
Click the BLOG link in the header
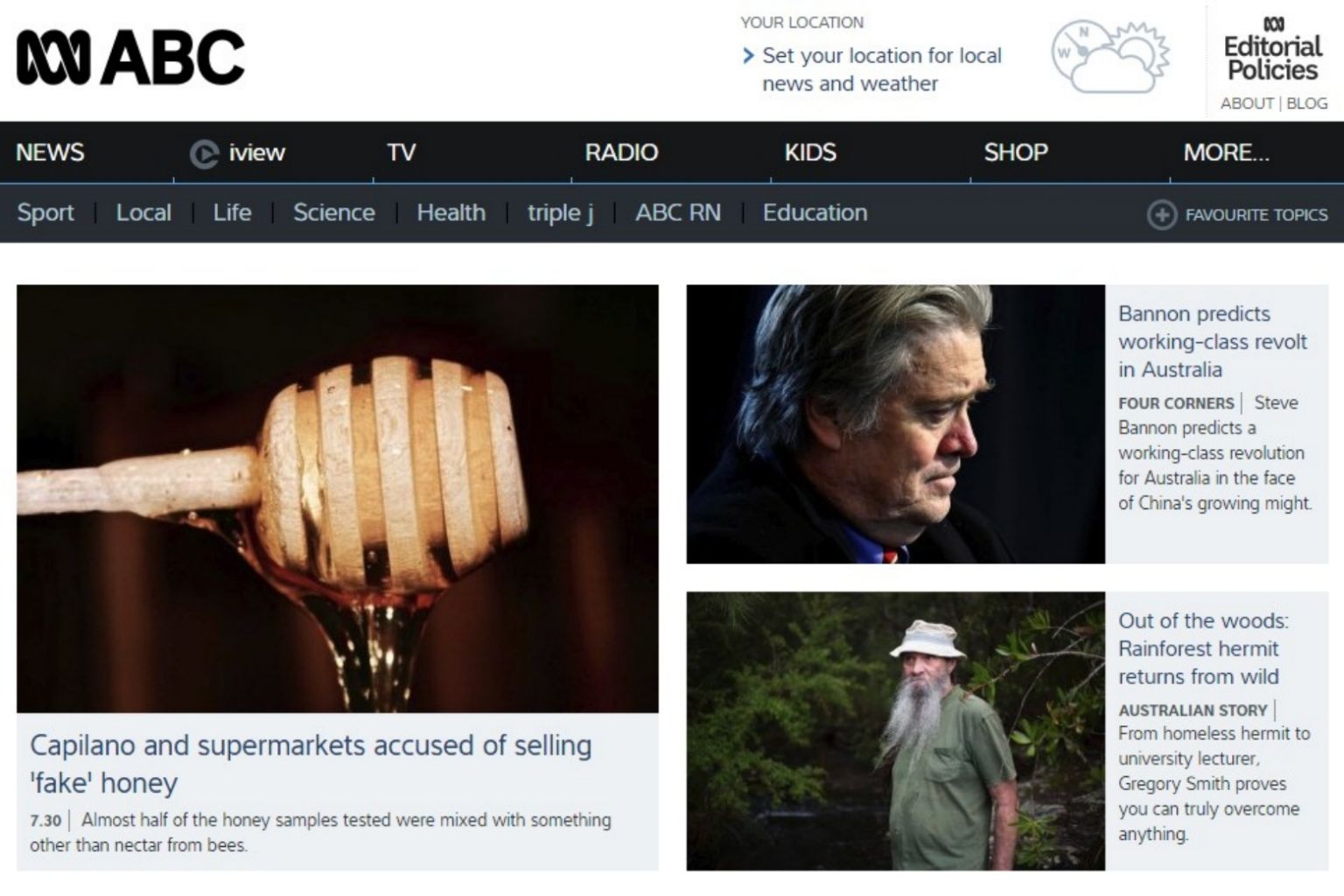pyautogui.click(x=1307, y=103)
